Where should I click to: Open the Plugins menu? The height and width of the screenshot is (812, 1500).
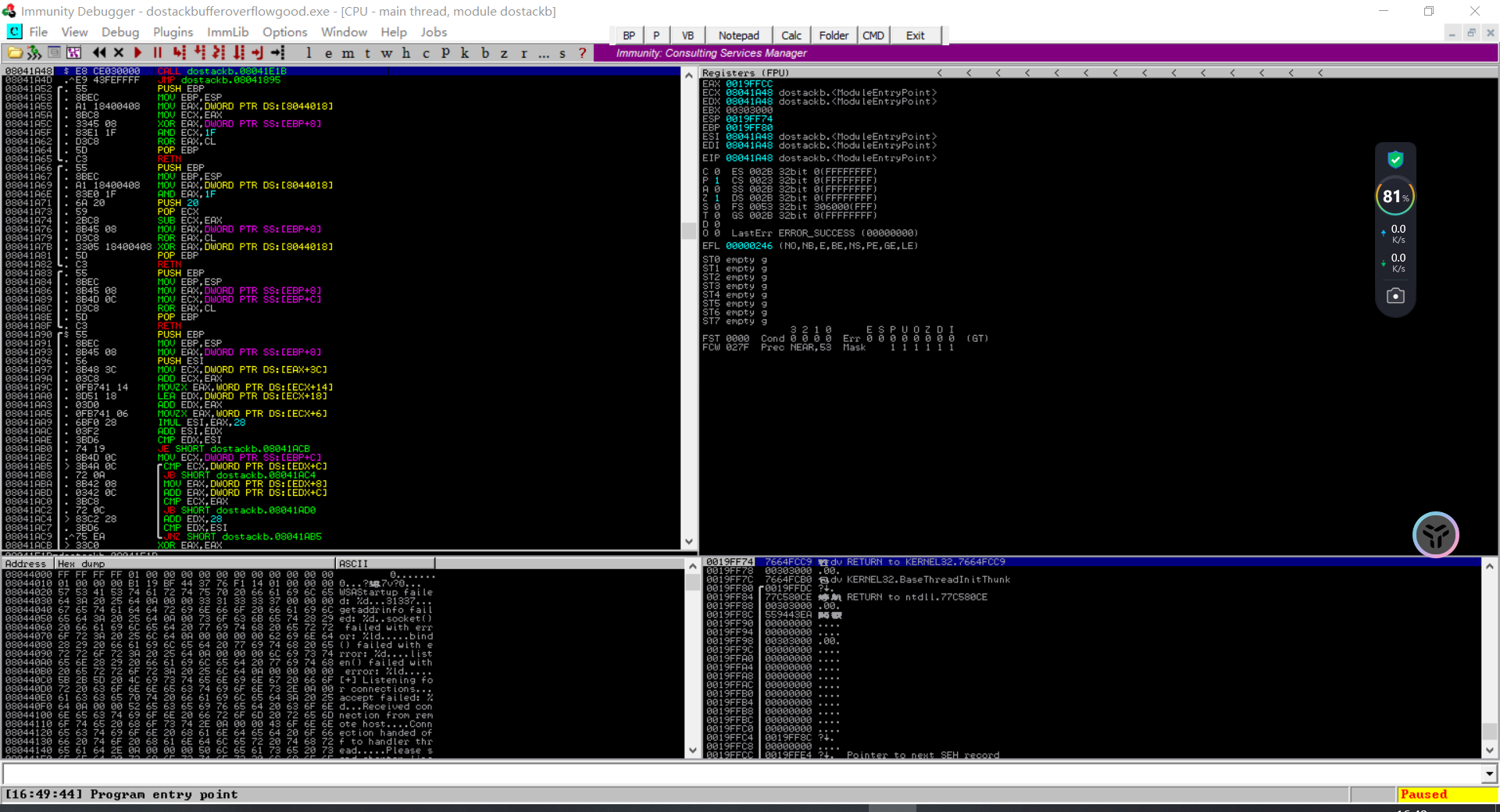coord(173,32)
